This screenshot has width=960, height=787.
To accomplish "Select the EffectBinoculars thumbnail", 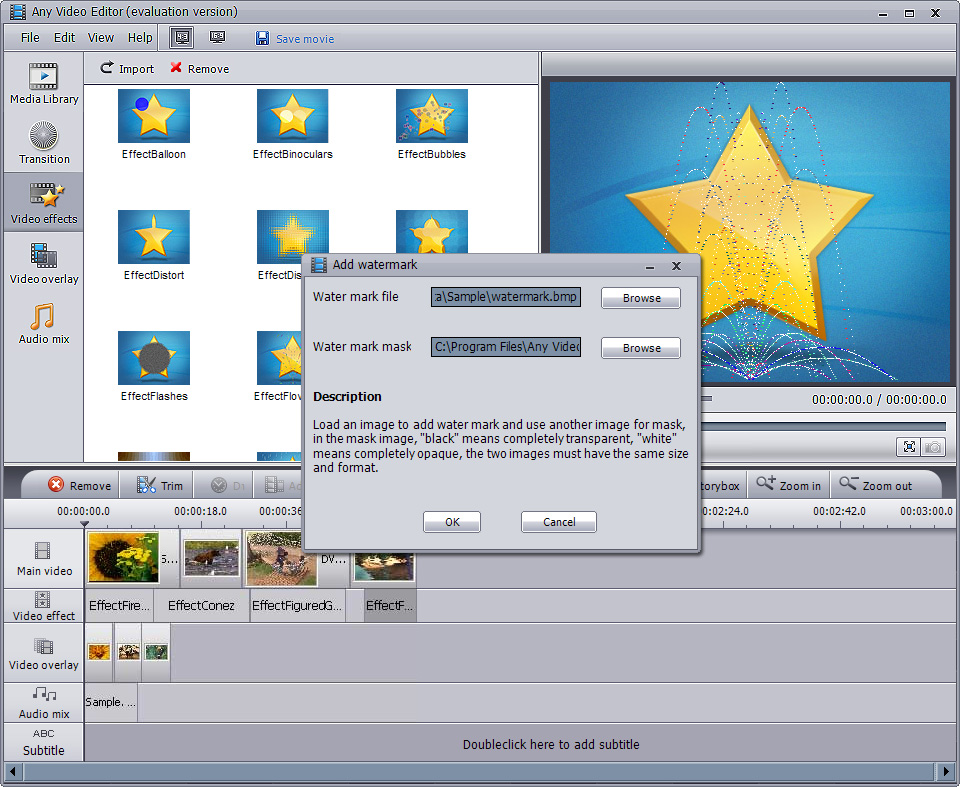I will (x=293, y=116).
